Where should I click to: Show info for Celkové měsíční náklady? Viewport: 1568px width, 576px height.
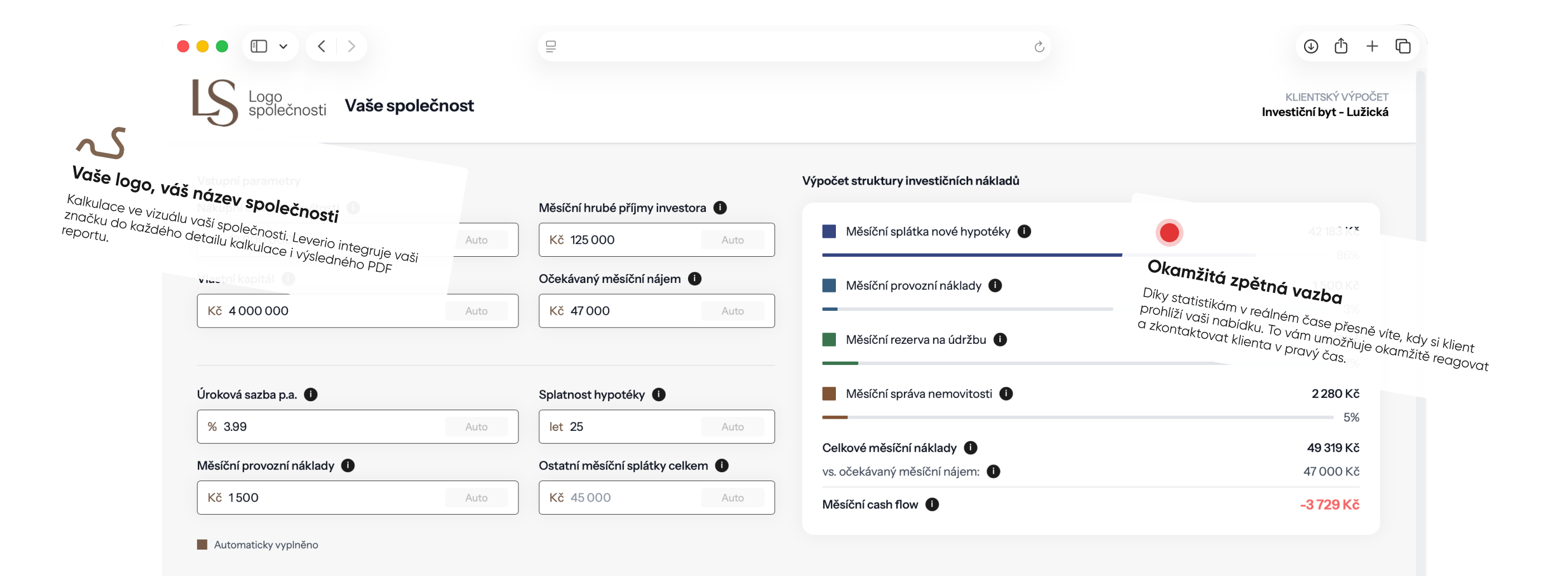click(971, 448)
